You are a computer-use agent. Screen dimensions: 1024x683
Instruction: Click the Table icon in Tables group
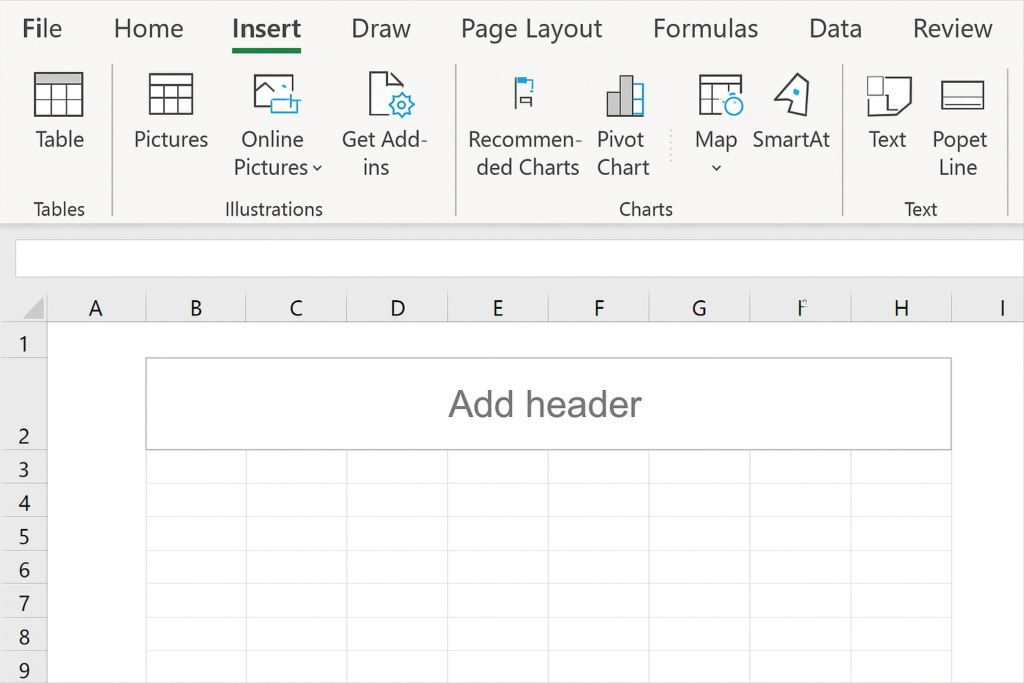(x=59, y=96)
